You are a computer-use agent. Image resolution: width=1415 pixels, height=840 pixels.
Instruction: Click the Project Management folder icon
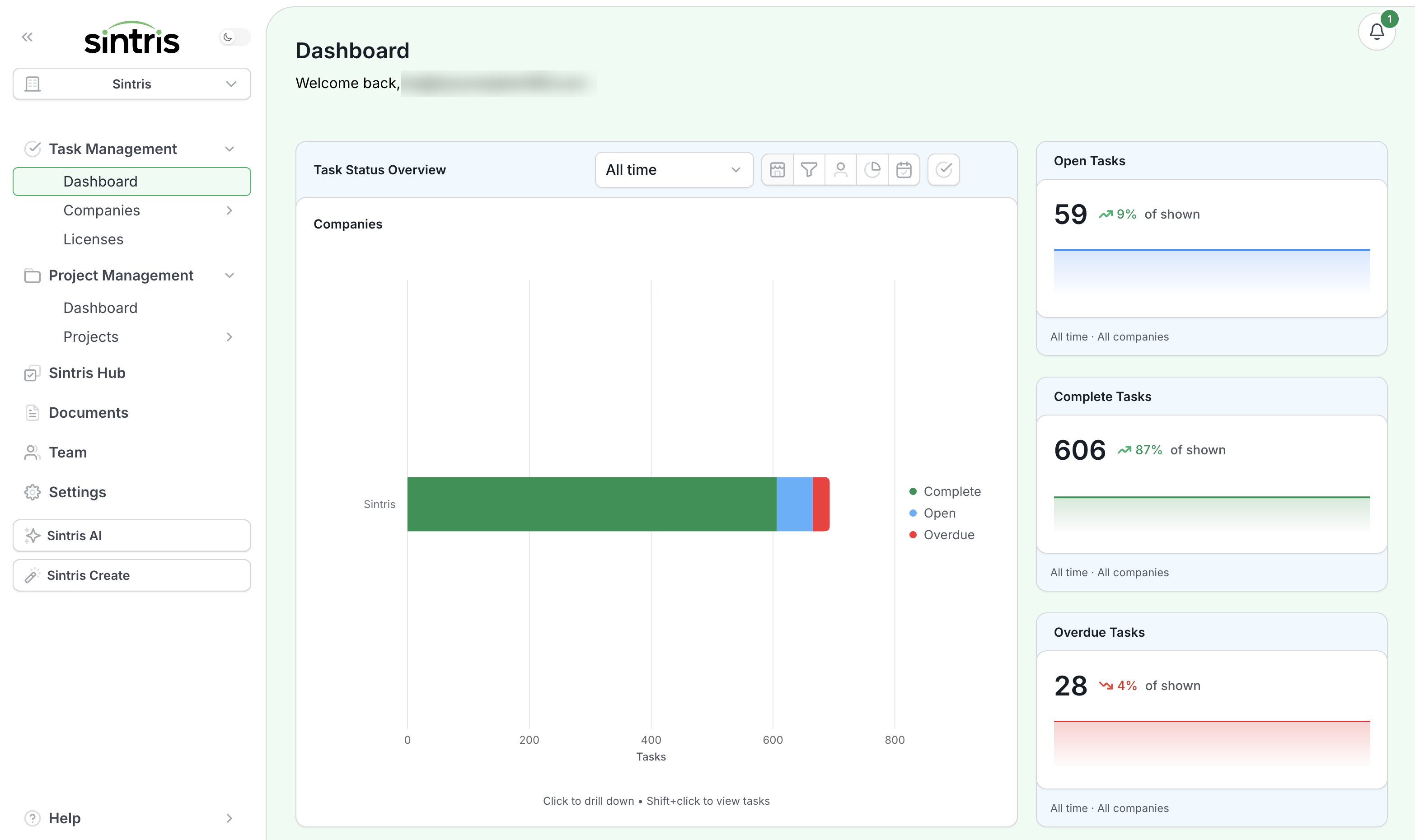(x=32, y=275)
